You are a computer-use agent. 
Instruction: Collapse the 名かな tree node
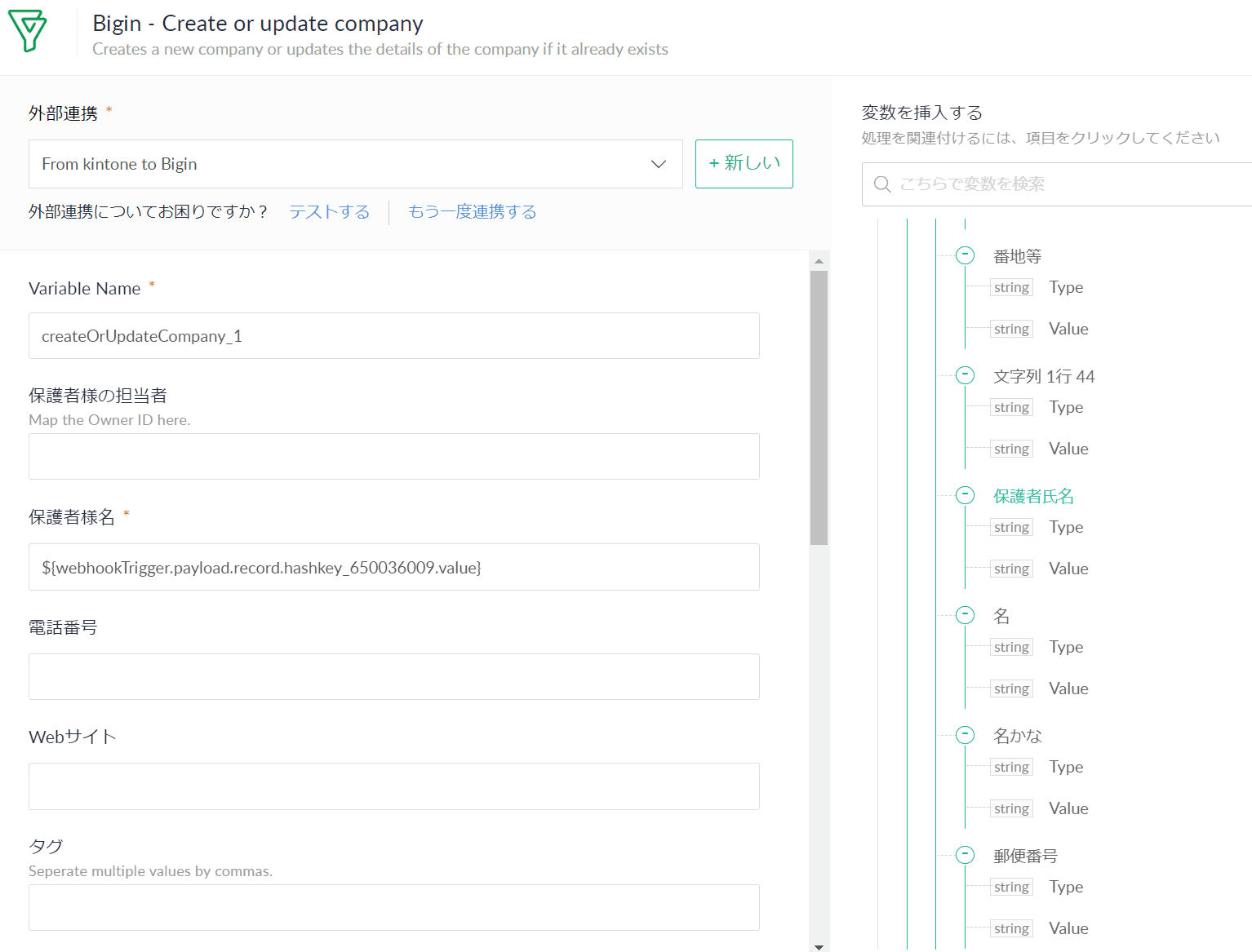tap(965, 735)
